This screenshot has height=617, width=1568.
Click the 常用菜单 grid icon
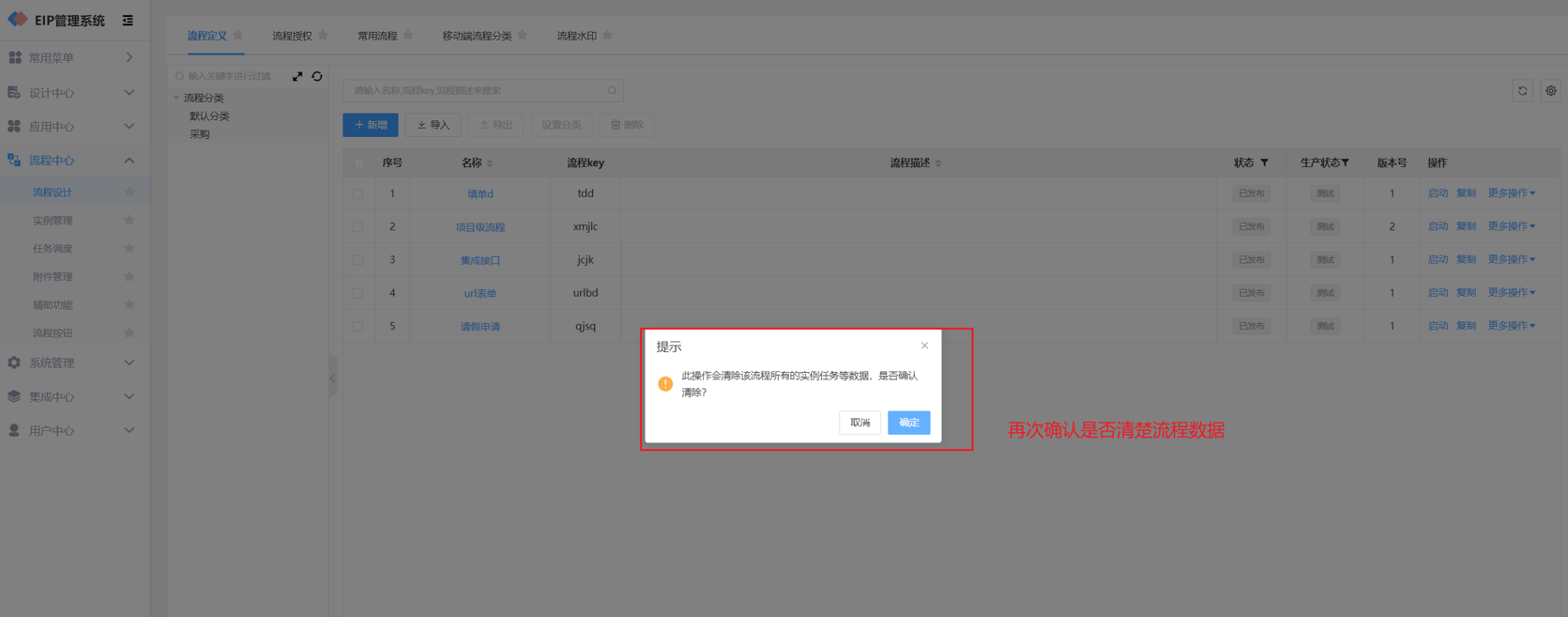click(15, 57)
